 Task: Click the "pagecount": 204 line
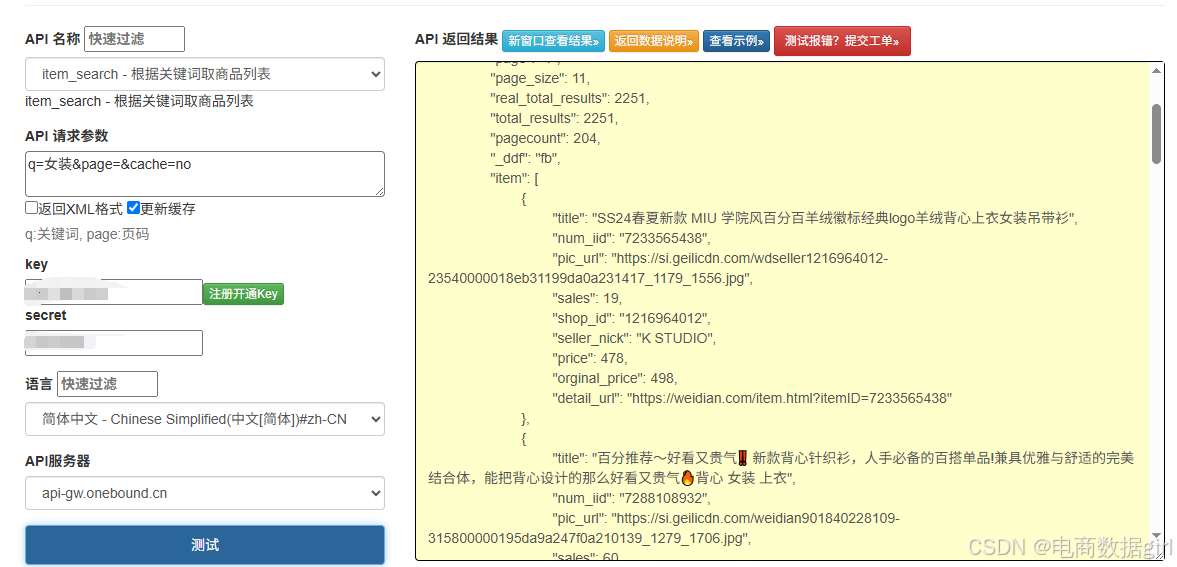tap(544, 138)
